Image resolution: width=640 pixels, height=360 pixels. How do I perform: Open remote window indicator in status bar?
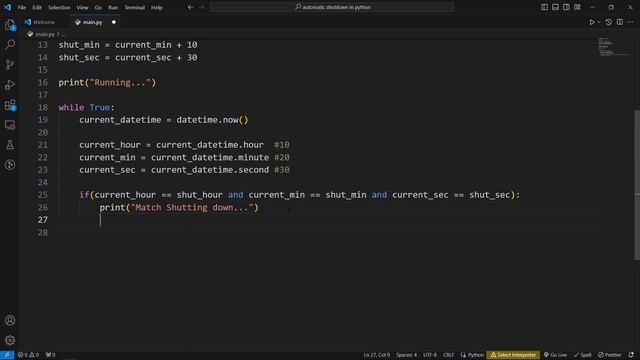[7, 355]
